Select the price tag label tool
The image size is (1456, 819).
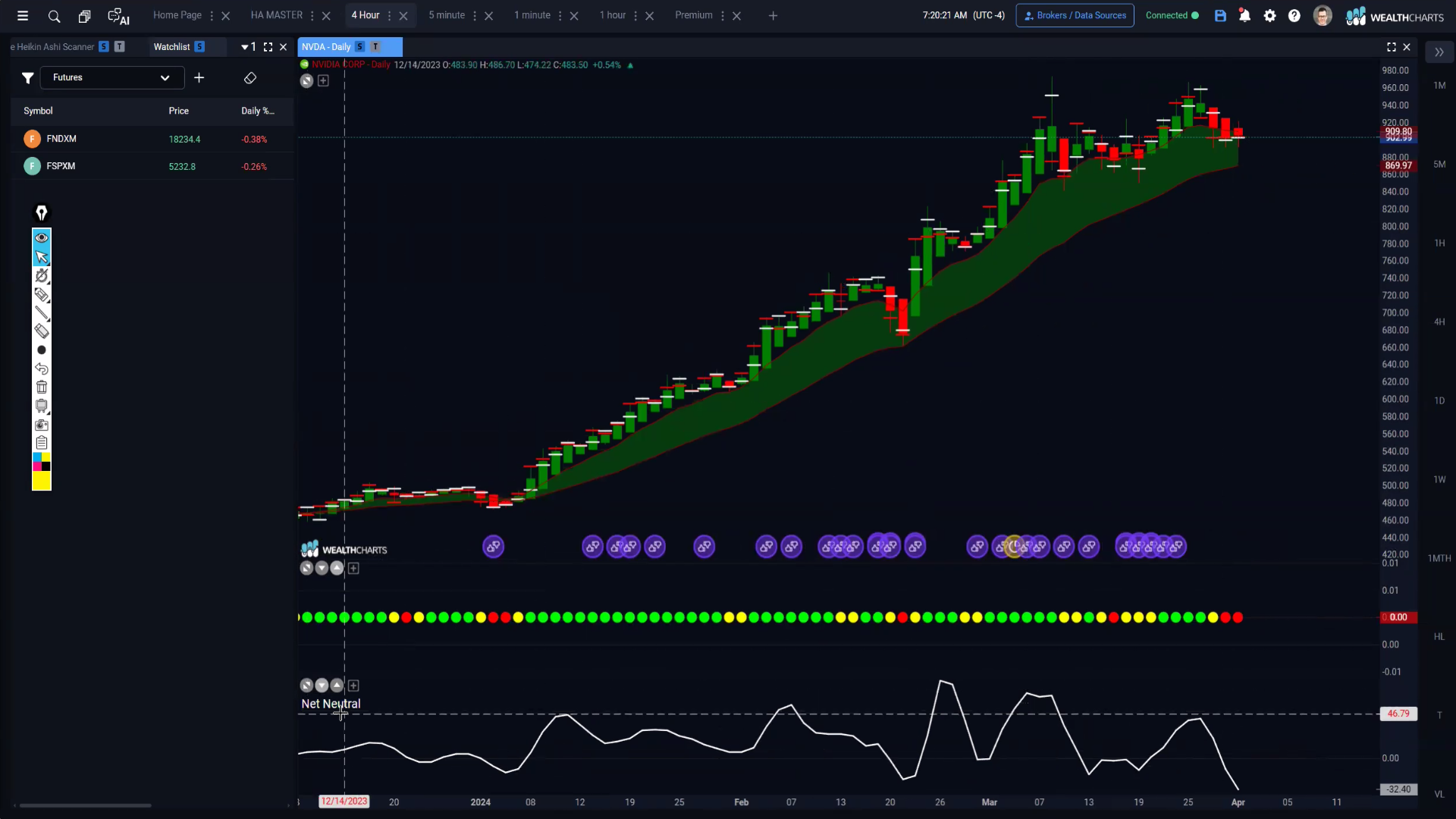42,294
